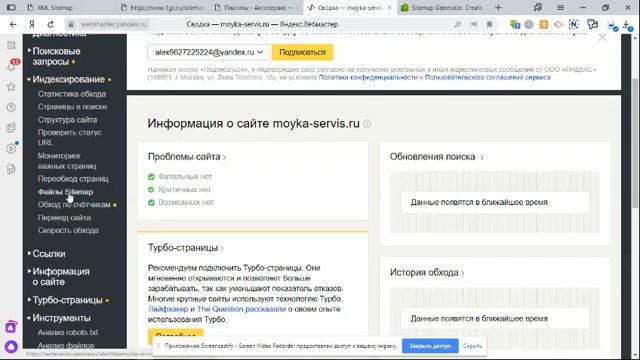
Task: Click the address bar URL field
Action: [113, 24]
